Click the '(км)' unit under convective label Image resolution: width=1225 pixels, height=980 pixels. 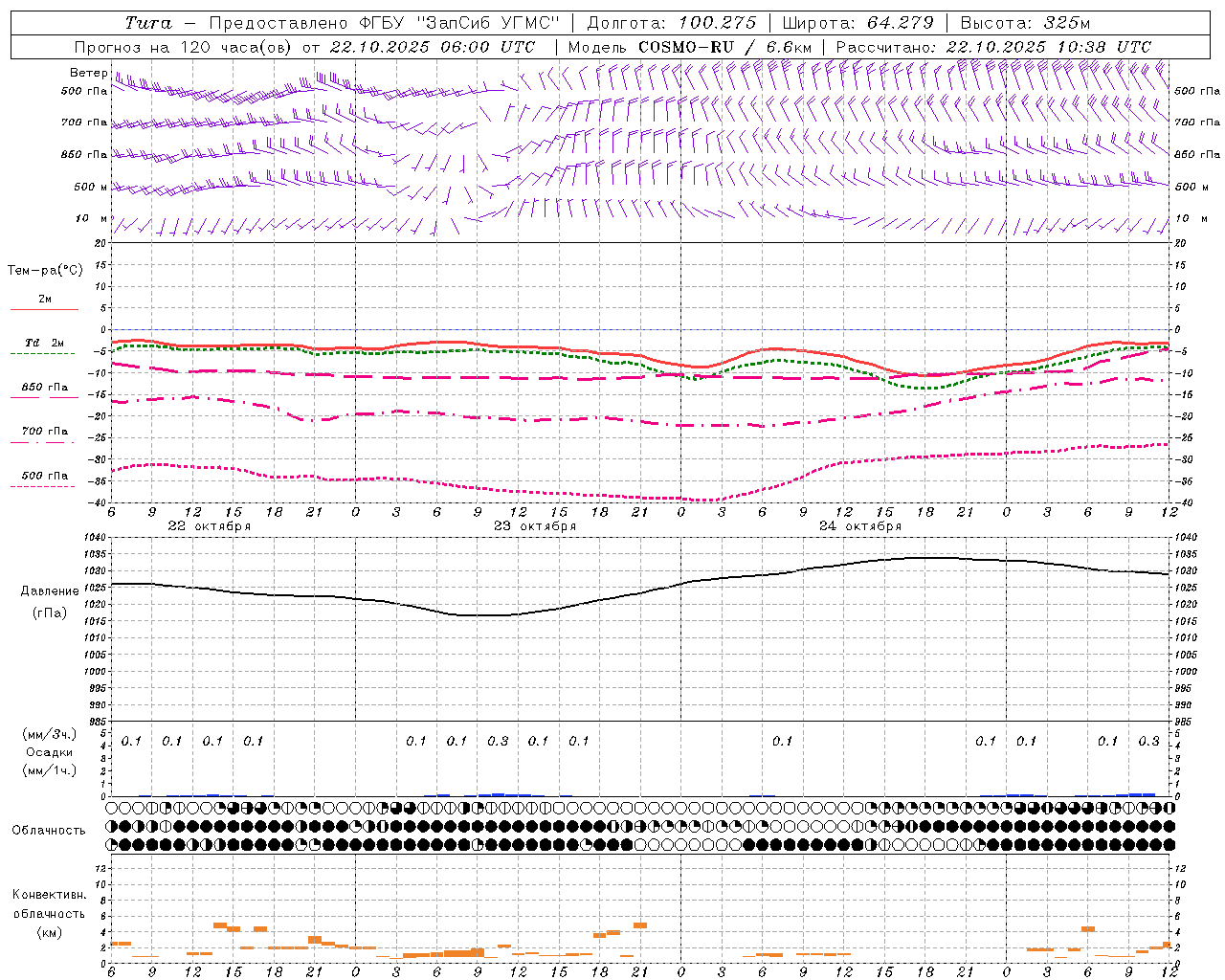click(x=49, y=931)
